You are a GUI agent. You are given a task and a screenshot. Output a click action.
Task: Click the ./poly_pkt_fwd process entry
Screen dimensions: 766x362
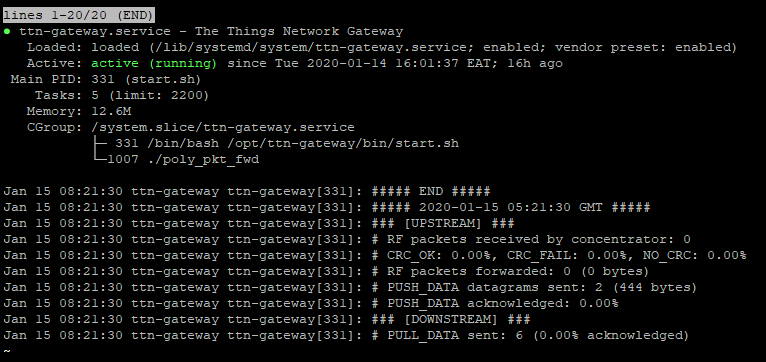[x=204, y=160]
